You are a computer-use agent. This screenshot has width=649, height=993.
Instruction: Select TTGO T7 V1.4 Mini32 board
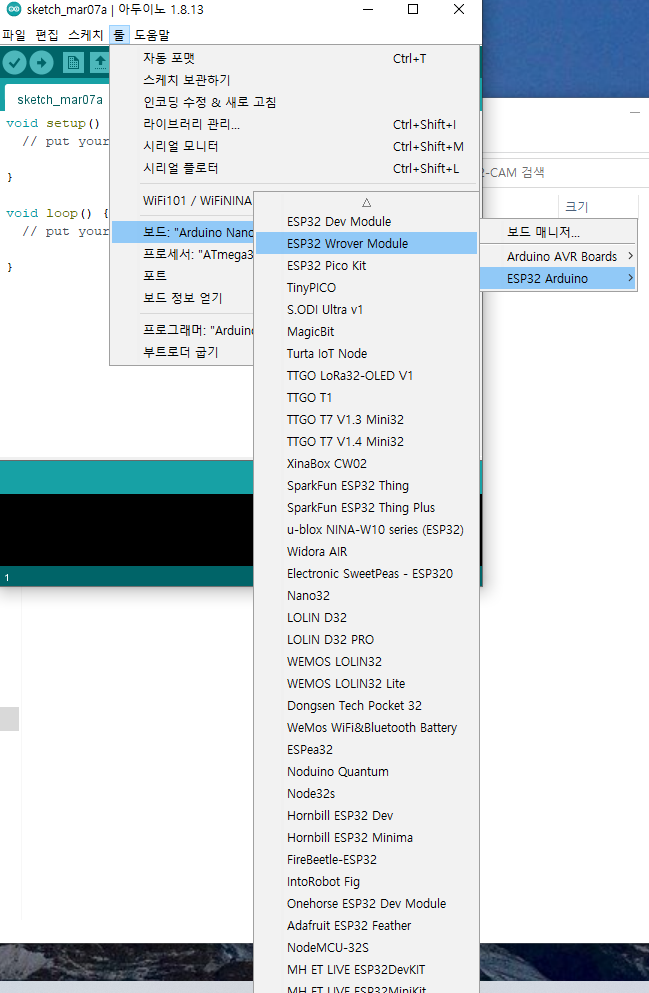click(367, 442)
